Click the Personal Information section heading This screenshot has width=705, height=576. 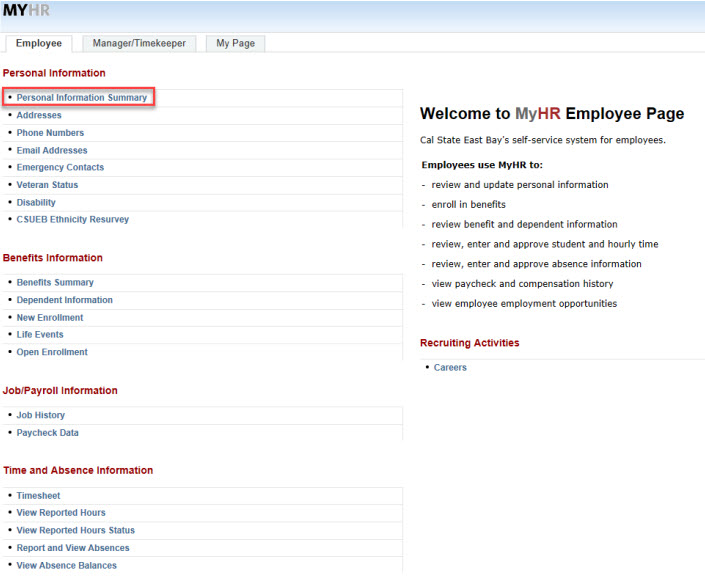[x=54, y=73]
